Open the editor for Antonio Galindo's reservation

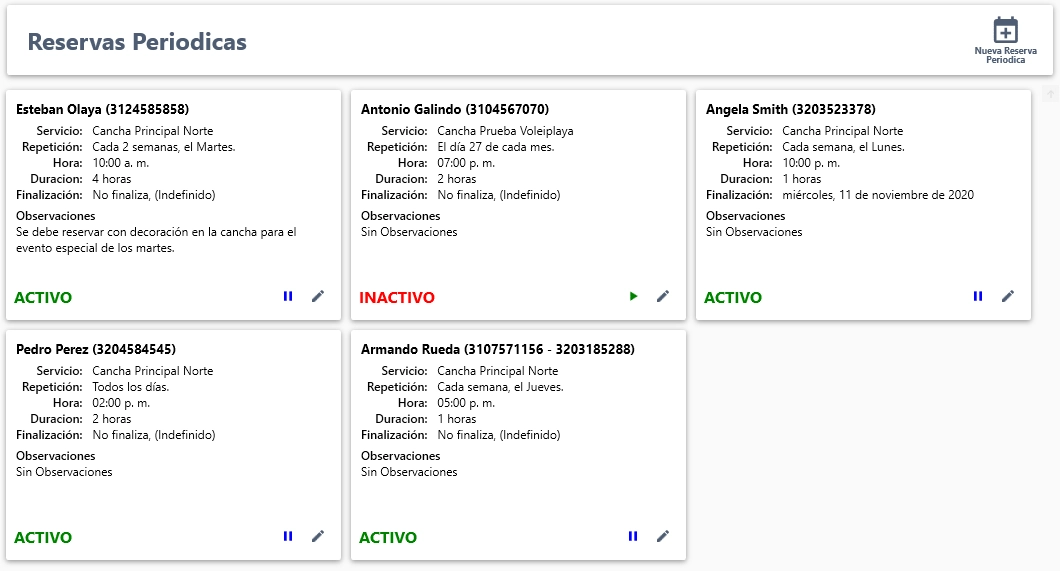(662, 296)
